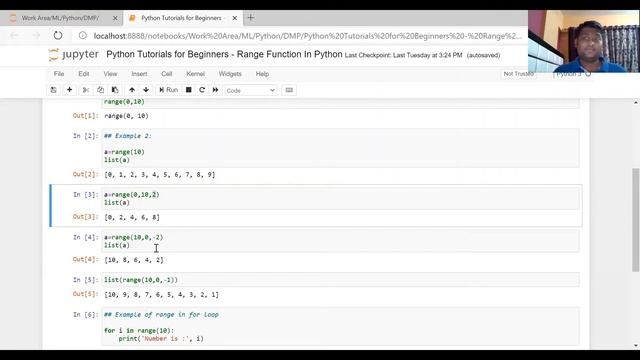Click the notebook vertical scrollbar thumb
The height and width of the screenshot is (360, 640).
tap(636, 220)
